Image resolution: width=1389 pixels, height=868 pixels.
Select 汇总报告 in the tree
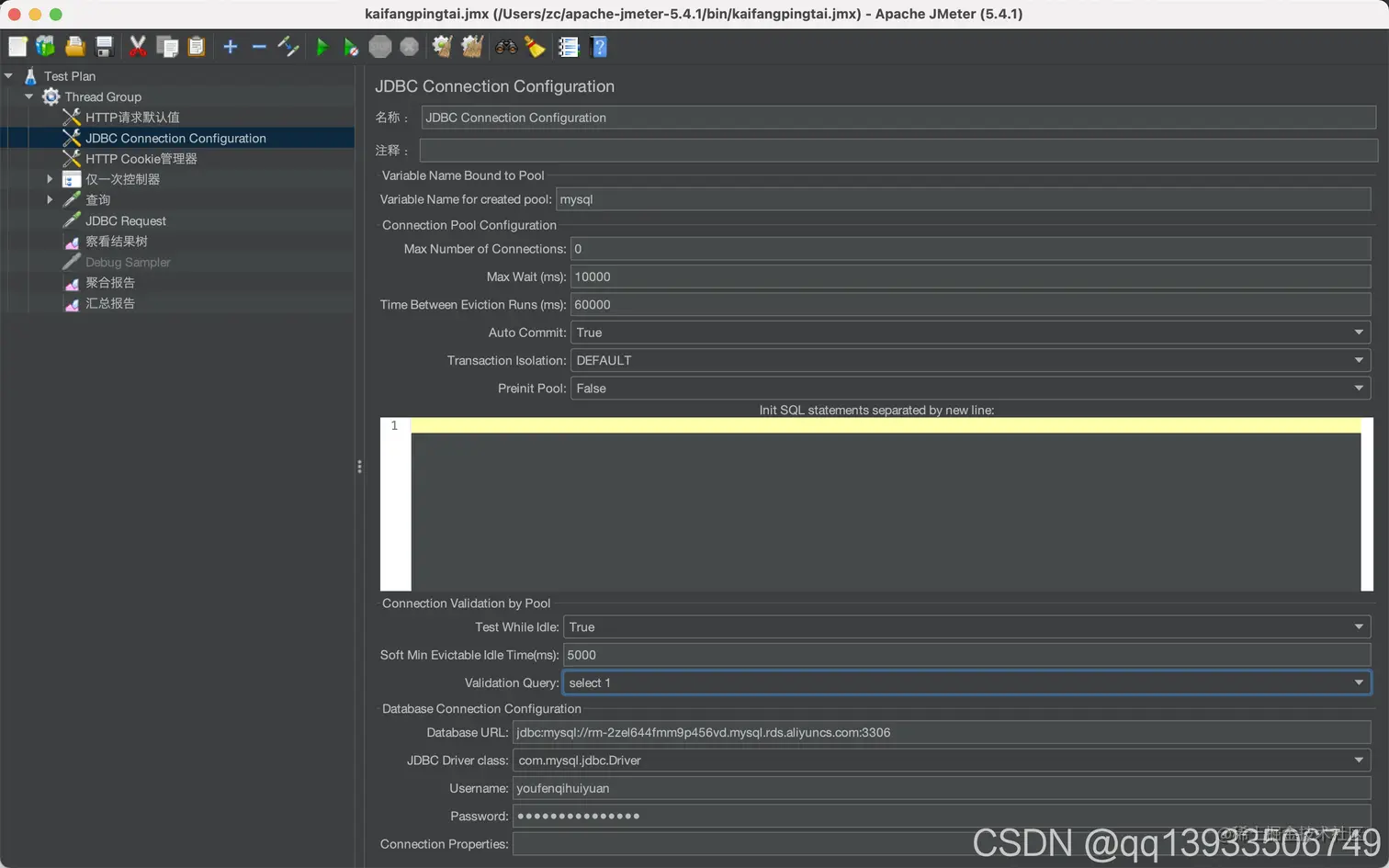coord(110,303)
